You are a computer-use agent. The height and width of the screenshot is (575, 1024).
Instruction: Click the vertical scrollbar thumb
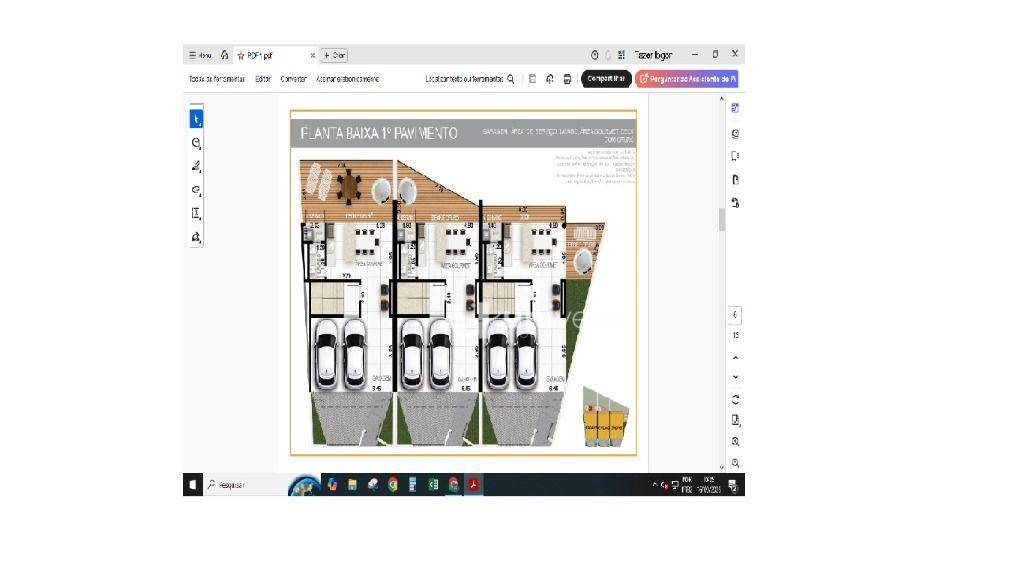click(x=722, y=220)
